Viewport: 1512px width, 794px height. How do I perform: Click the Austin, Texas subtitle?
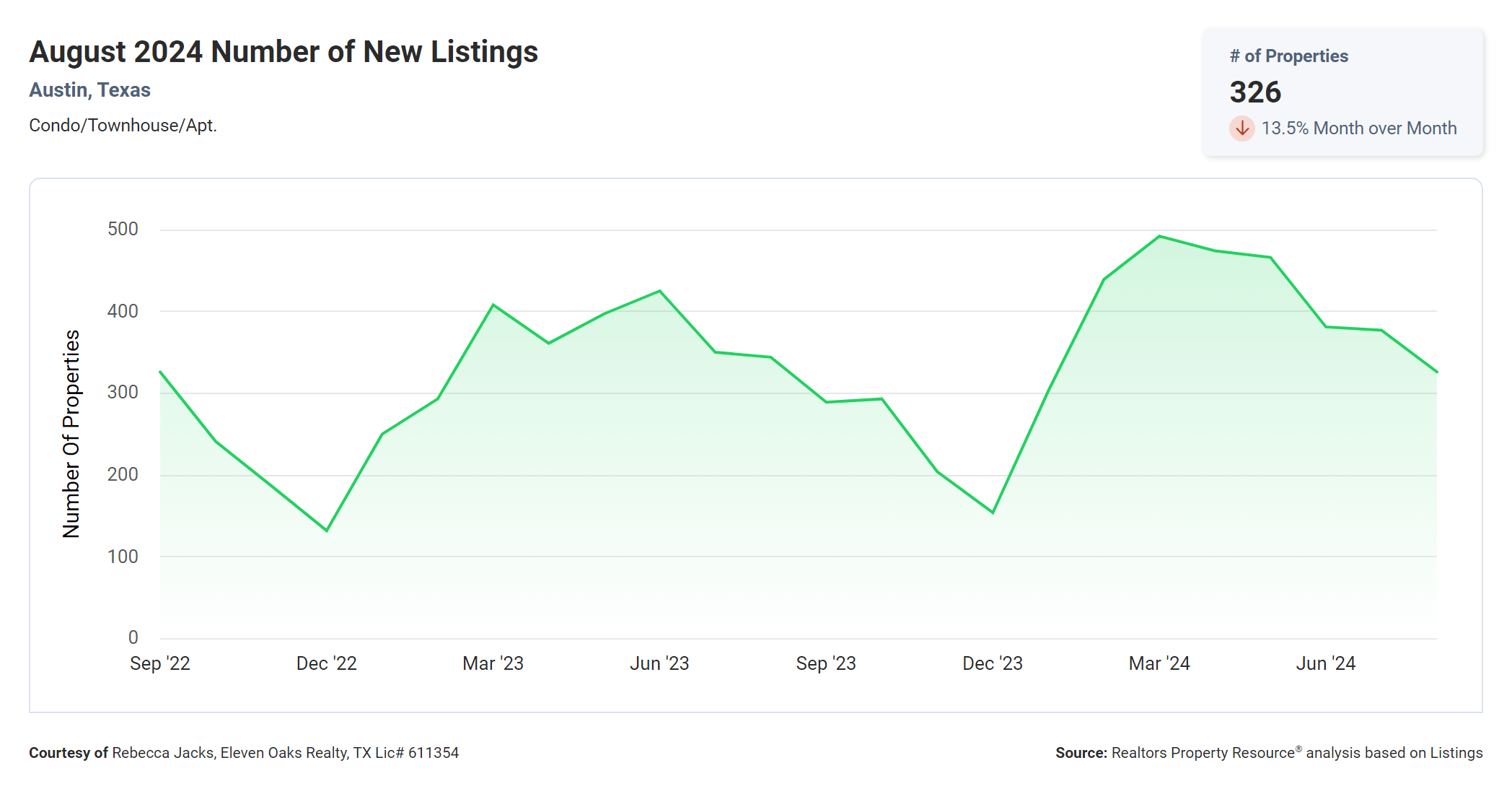pos(89,90)
